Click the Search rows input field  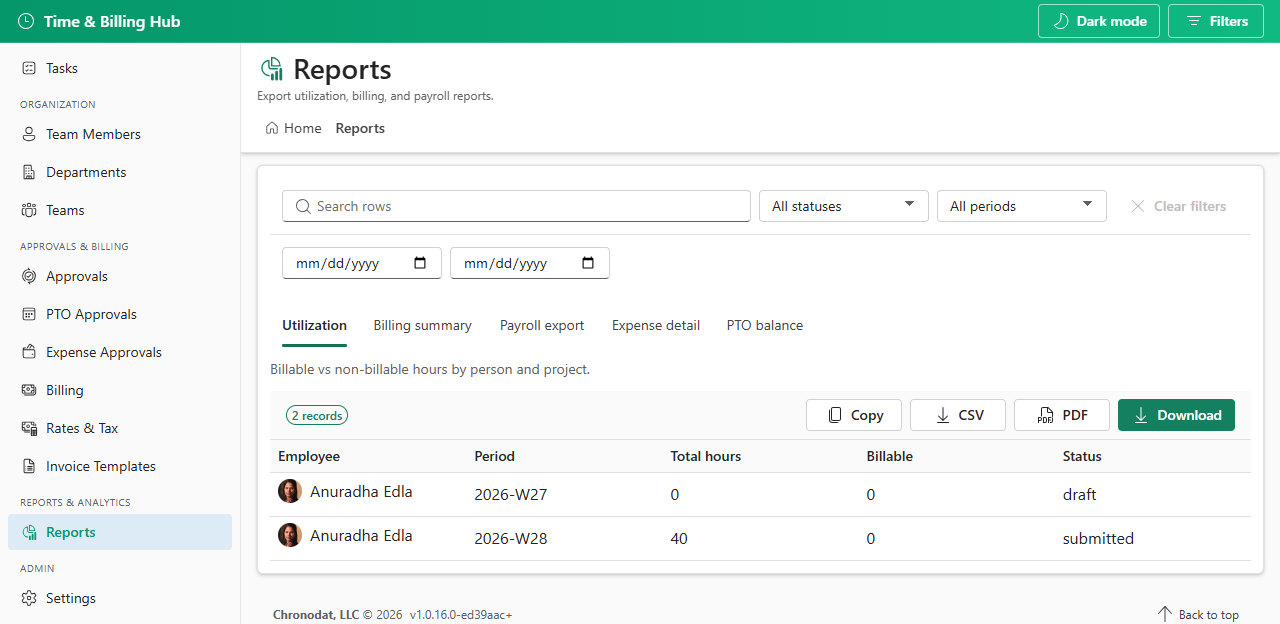[x=516, y=206]
